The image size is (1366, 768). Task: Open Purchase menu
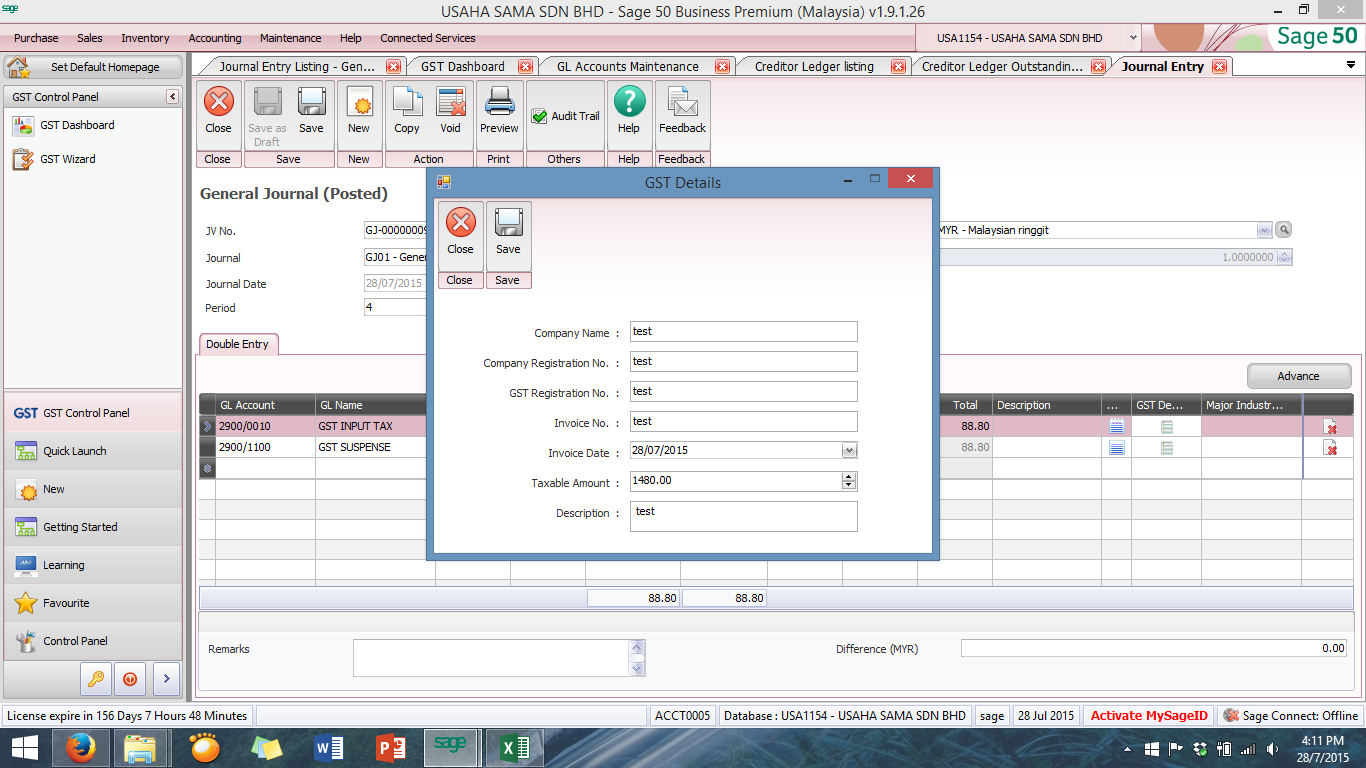(x=36, y=38)
